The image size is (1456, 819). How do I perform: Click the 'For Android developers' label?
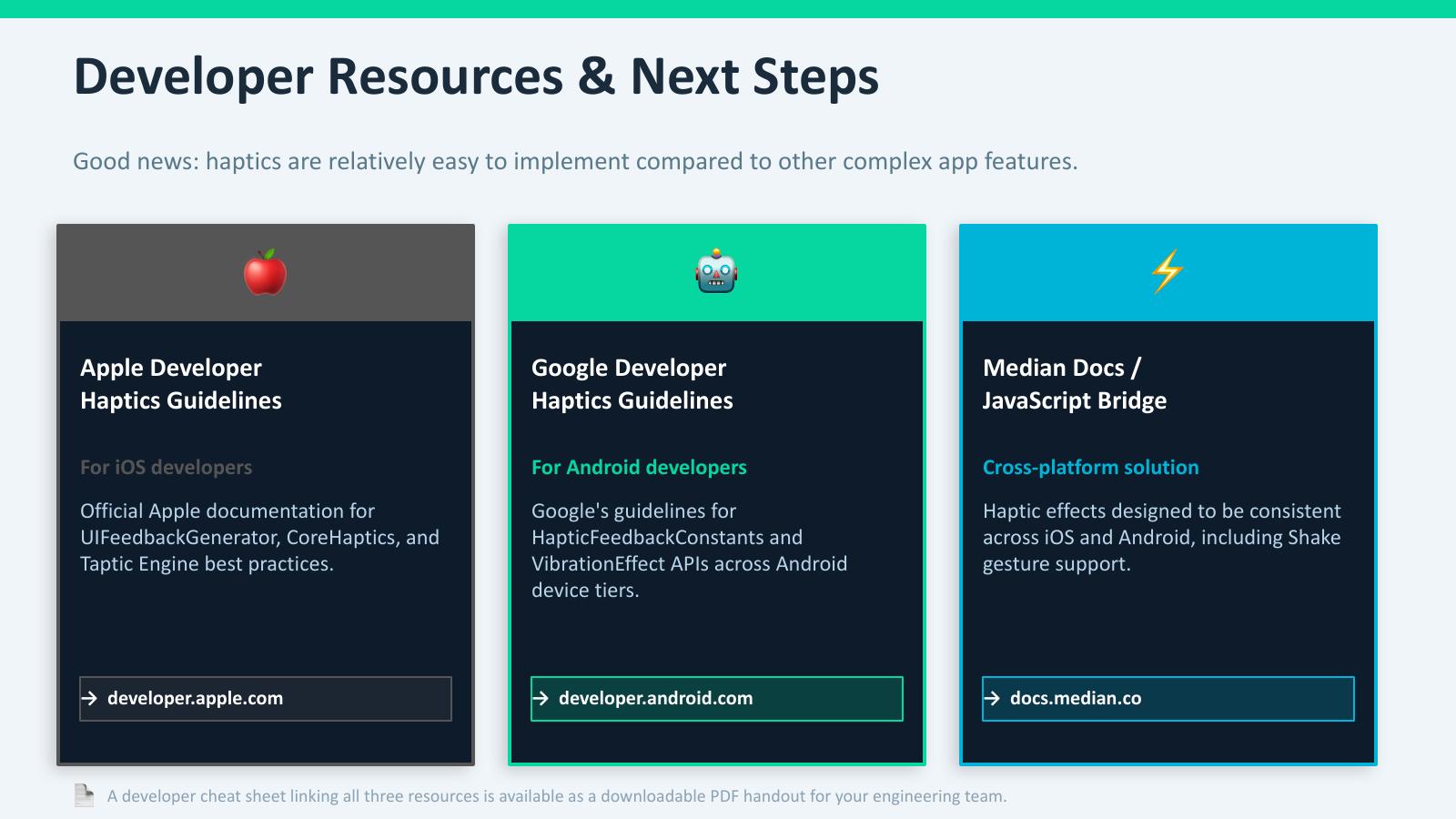[639, 467]
